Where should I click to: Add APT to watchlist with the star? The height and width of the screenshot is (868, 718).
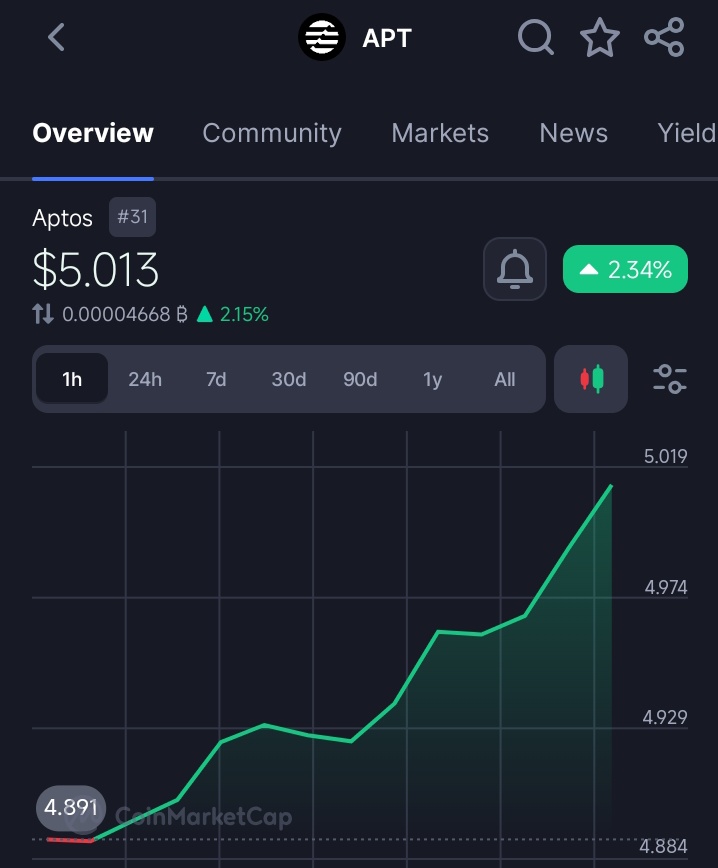[600, 37]
